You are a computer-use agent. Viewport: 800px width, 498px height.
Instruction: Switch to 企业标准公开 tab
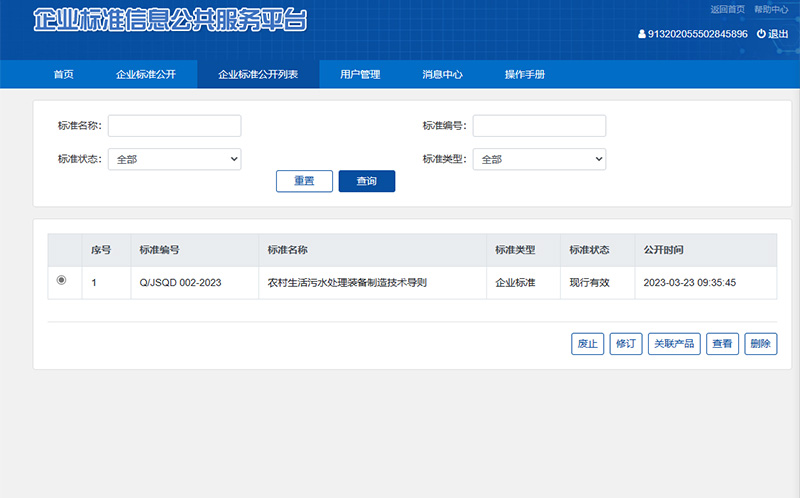coord(146,75)
